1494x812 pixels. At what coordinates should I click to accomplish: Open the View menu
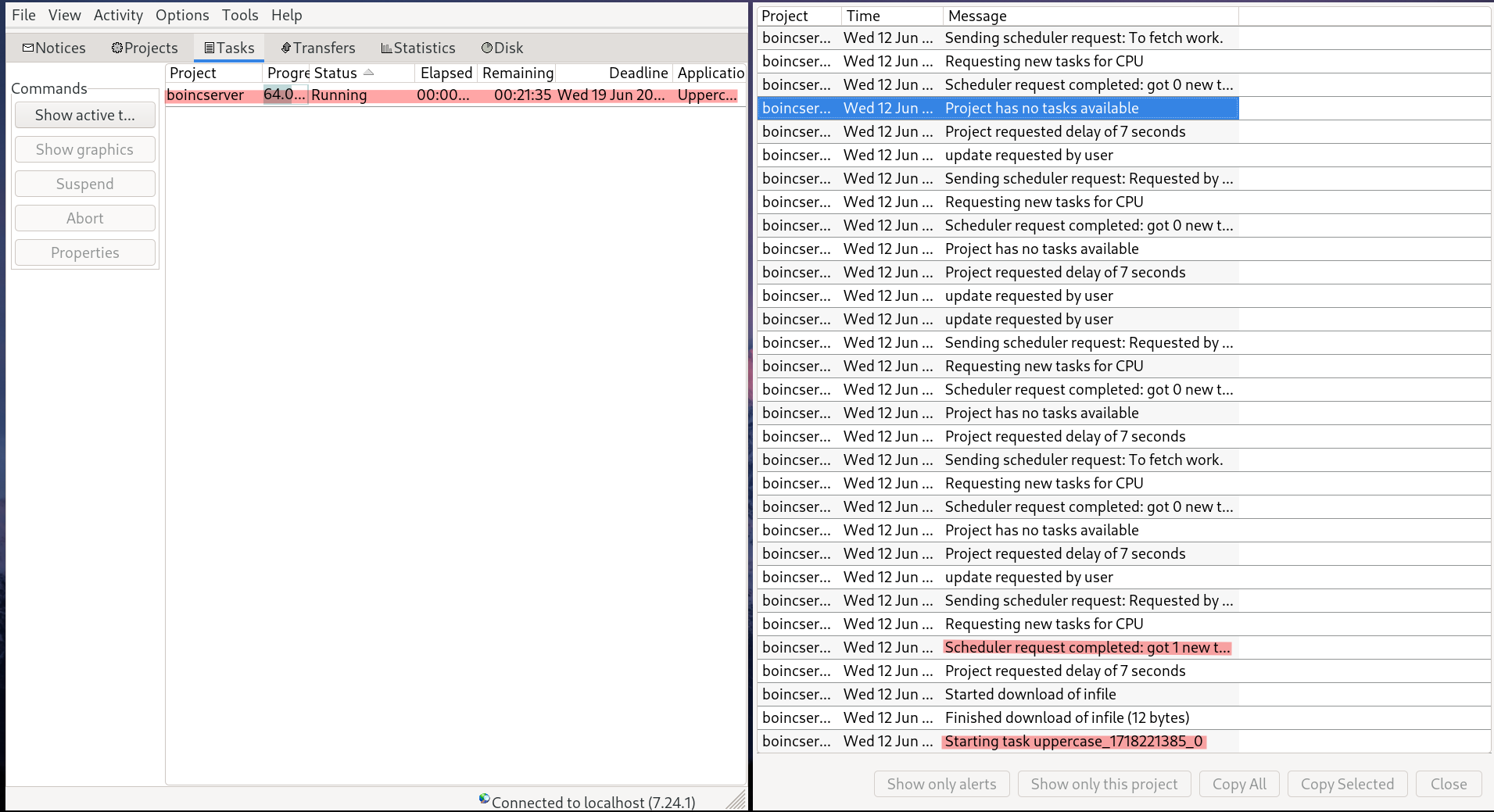[64, 15]
